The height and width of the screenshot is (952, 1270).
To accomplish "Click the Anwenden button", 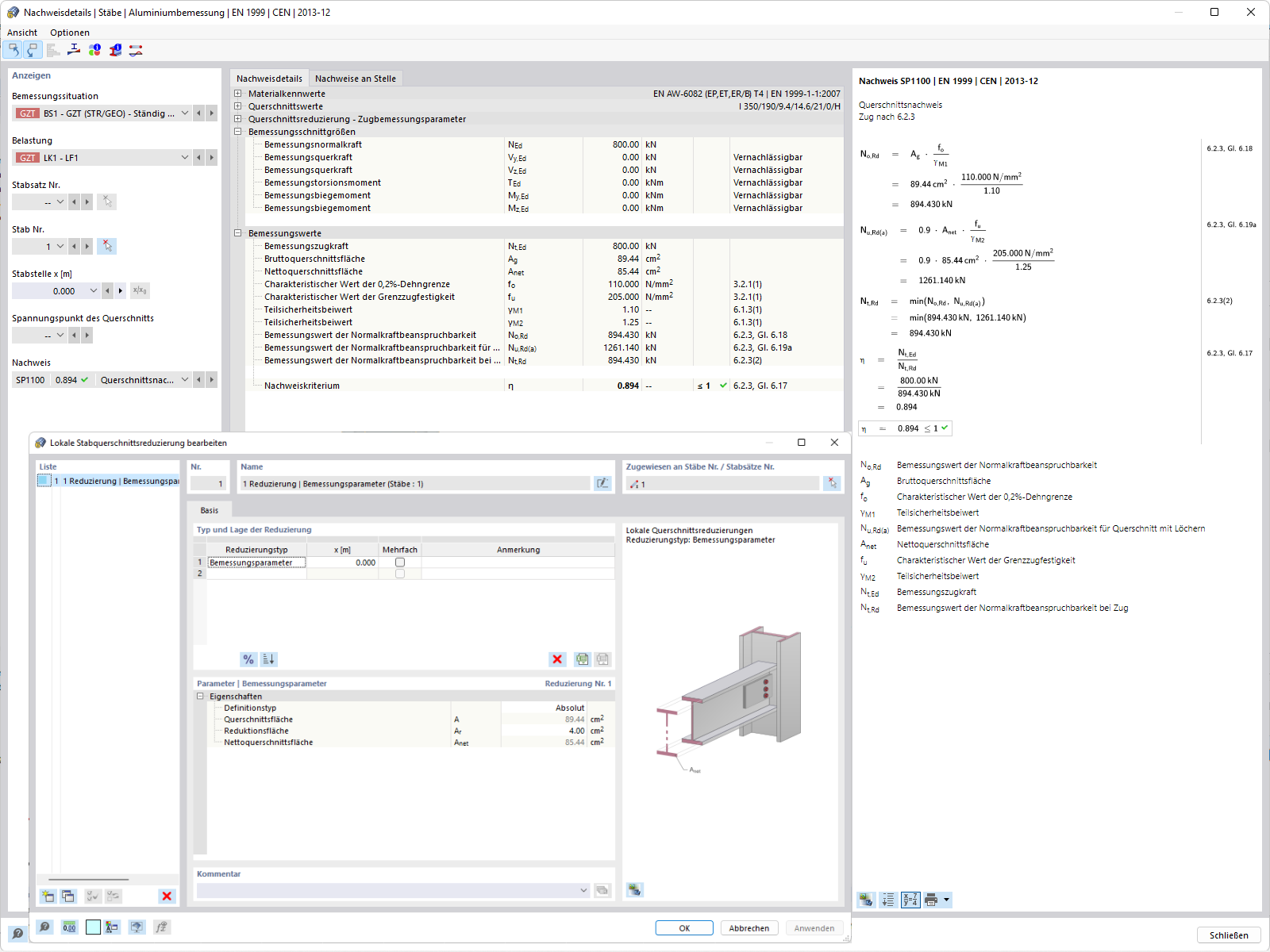I will pos(814,928).
